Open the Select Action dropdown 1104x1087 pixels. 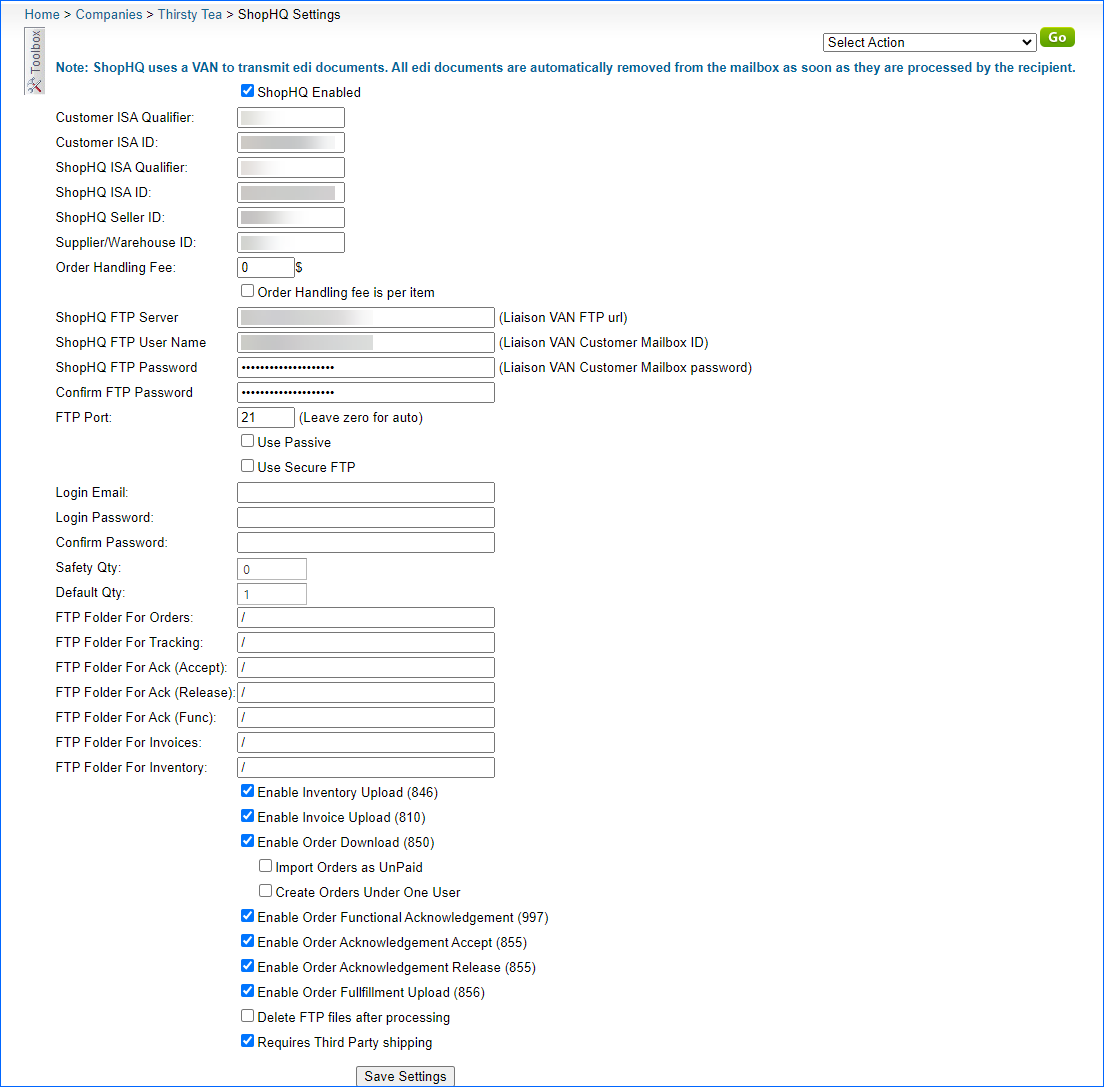tap(929, 42)
